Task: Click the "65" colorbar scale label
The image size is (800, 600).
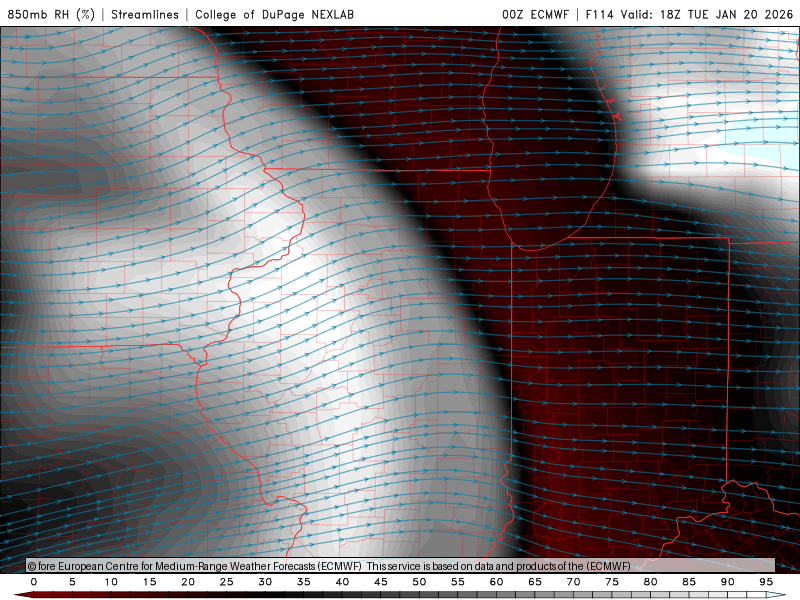Action: [x=535, y=582]
